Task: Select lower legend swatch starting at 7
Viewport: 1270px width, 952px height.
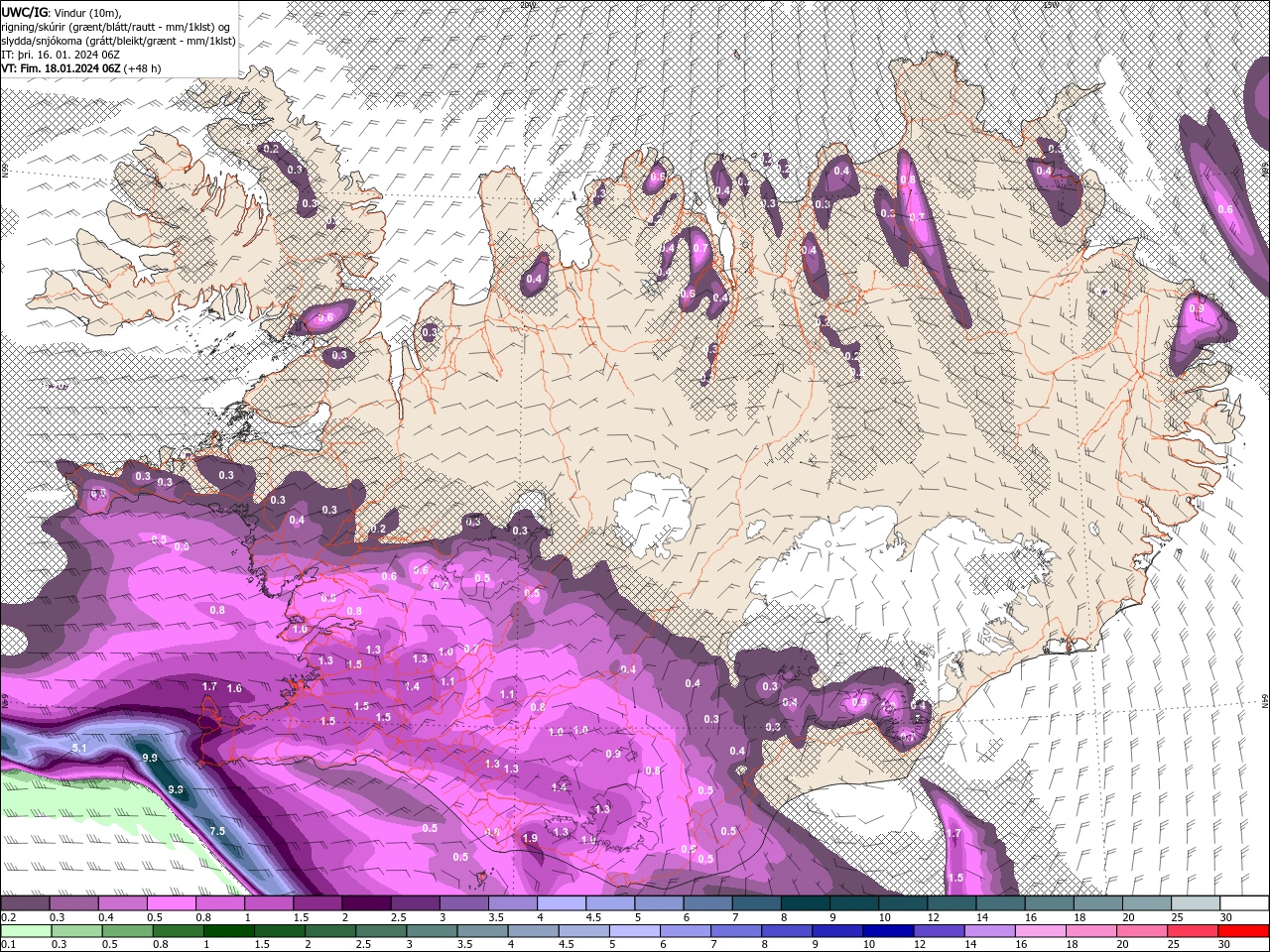Action: click(x=736, y=931)
